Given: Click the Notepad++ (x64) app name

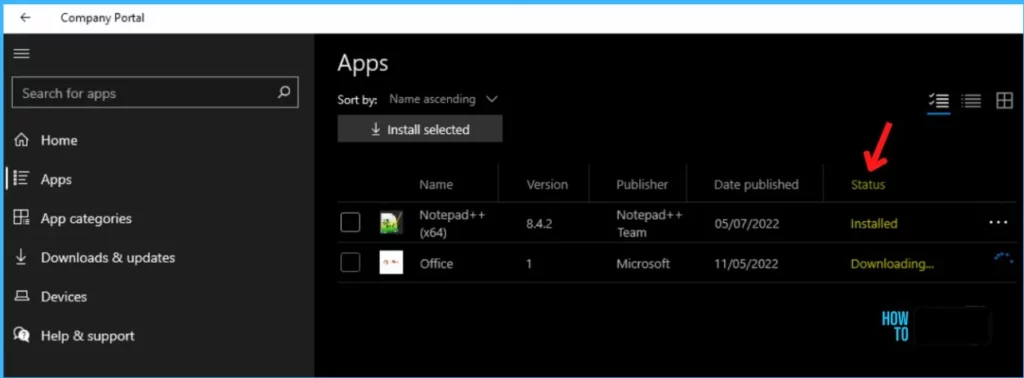Looking at the screenshot, I should pos(452,223).
